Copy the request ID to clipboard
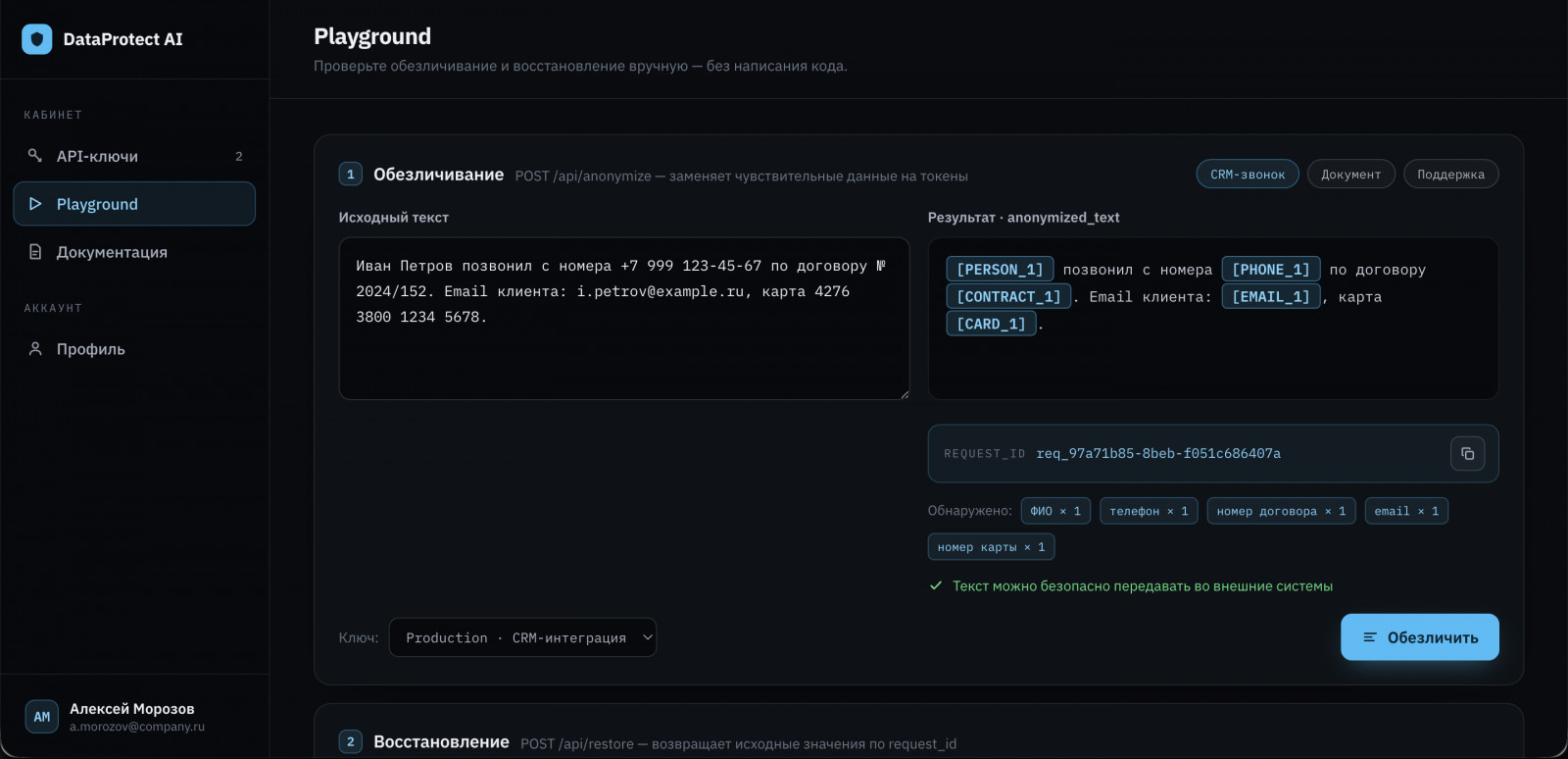Screen dimensions: 1568x759 pos(1467,453)
